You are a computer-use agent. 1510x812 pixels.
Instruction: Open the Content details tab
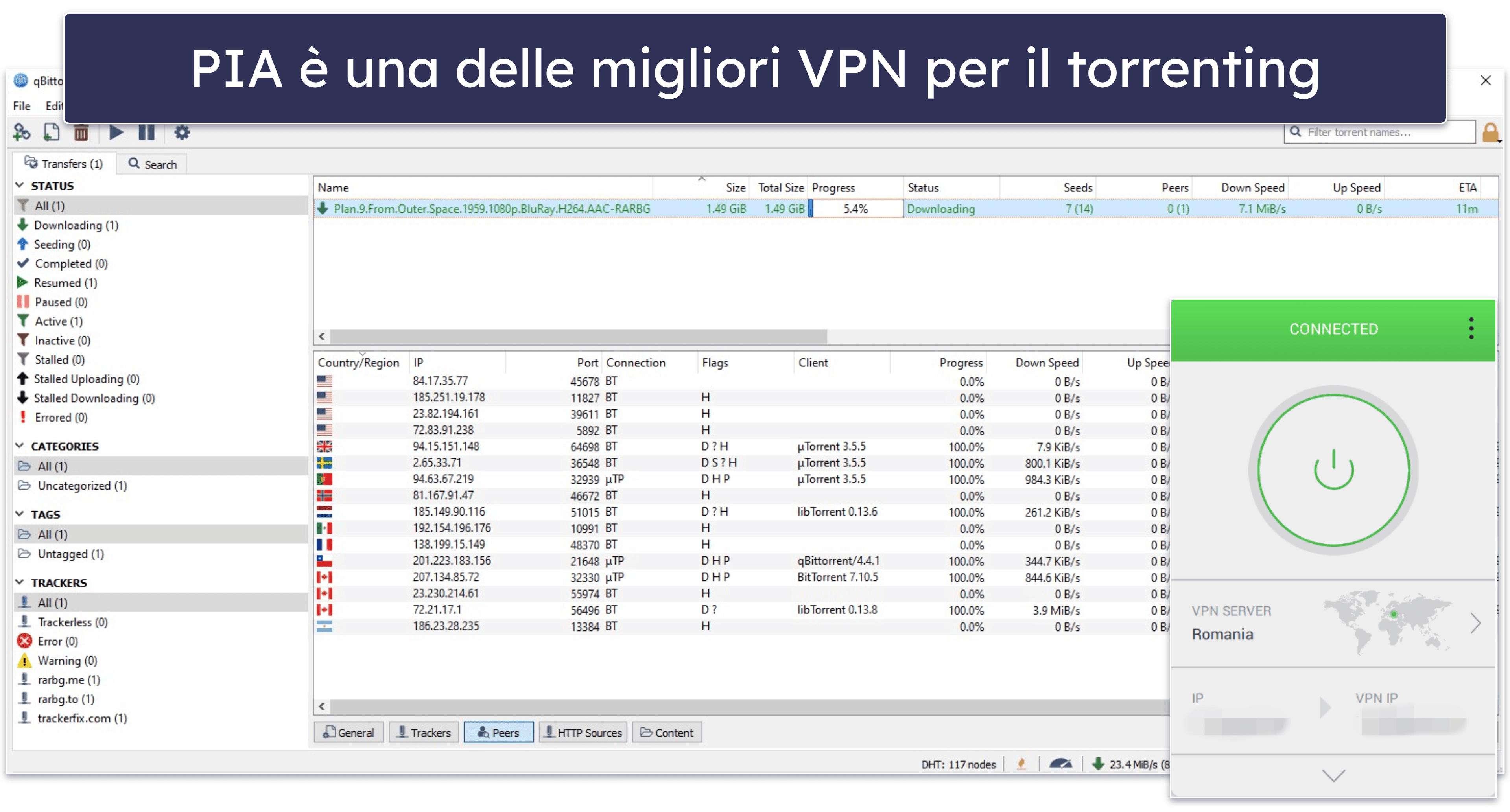667,732
